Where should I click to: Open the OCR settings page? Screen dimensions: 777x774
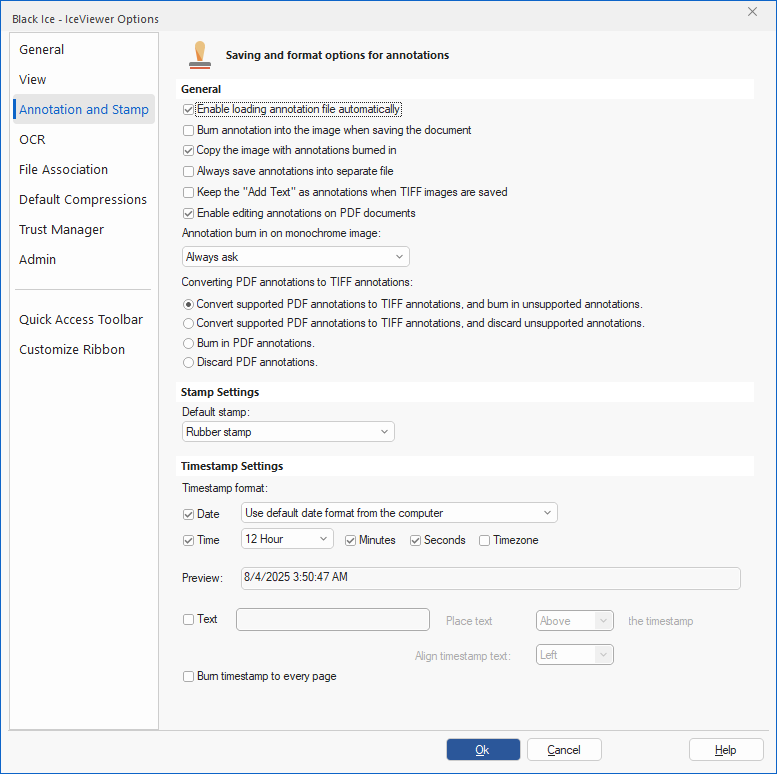(x=32, y=139)
